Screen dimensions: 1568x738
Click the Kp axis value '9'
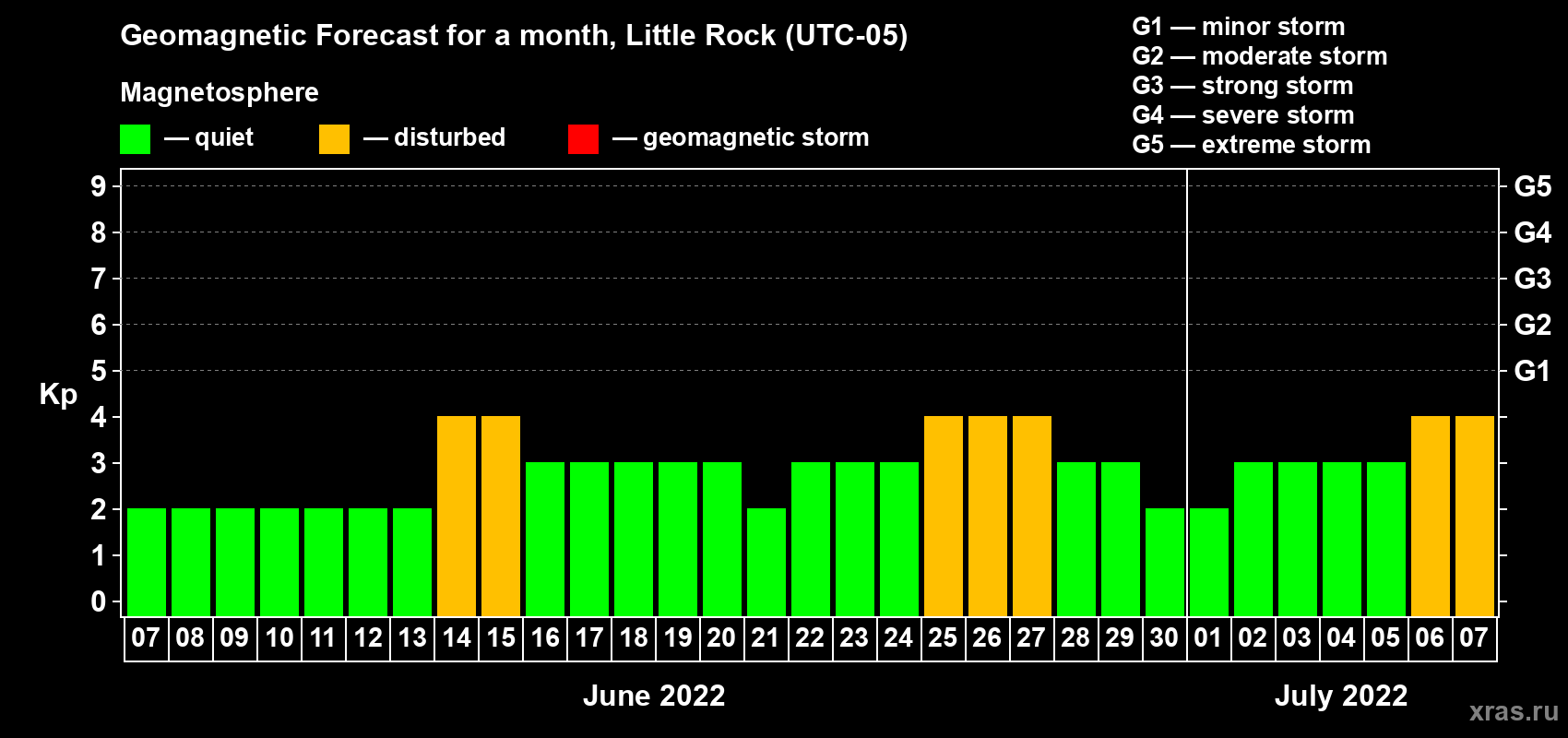[x=99, y=186]
